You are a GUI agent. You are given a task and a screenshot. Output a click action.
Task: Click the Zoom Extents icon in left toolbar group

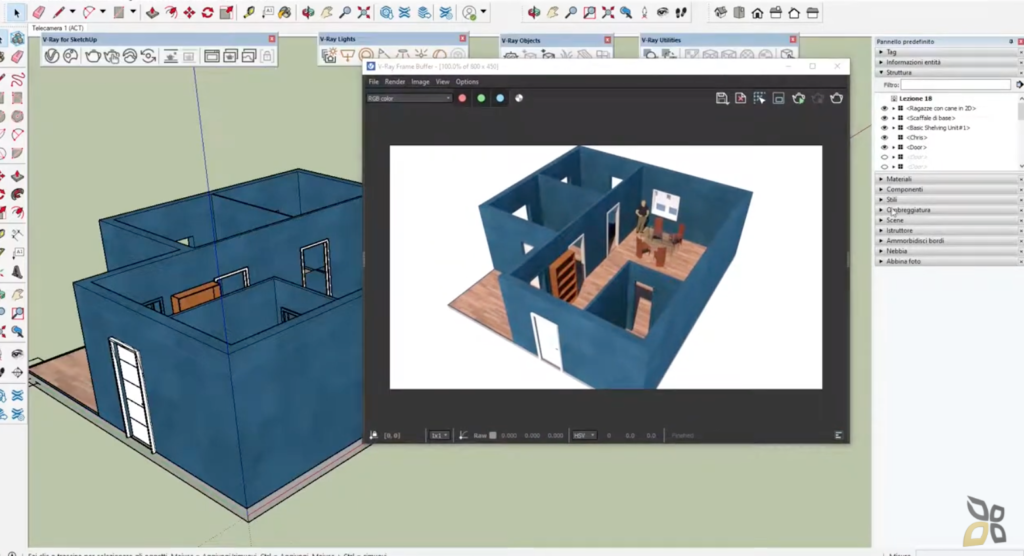(364, 12)
